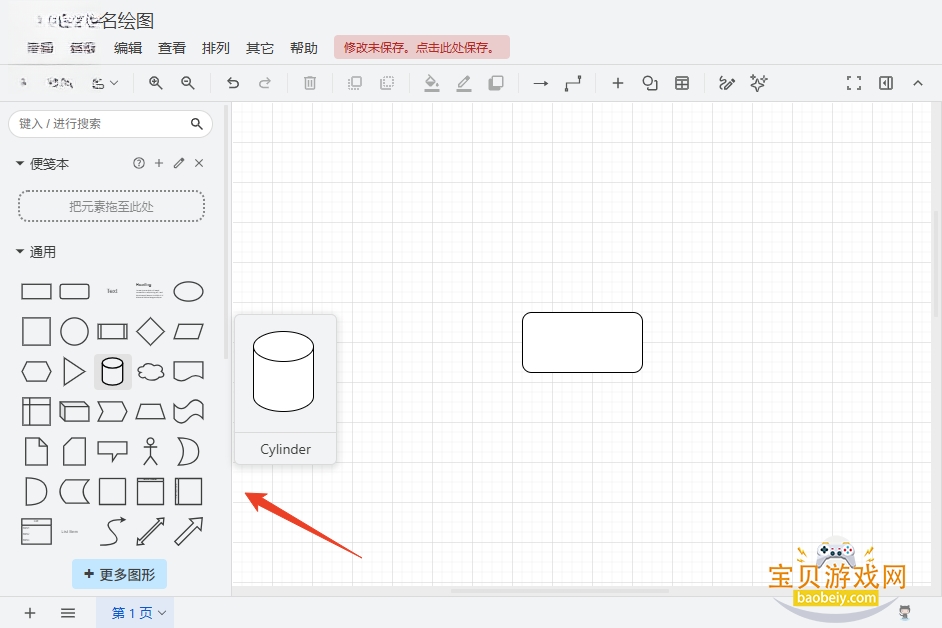Open the 排列 menu
This screenshot has height=628, width=942.
coord(216,48)
